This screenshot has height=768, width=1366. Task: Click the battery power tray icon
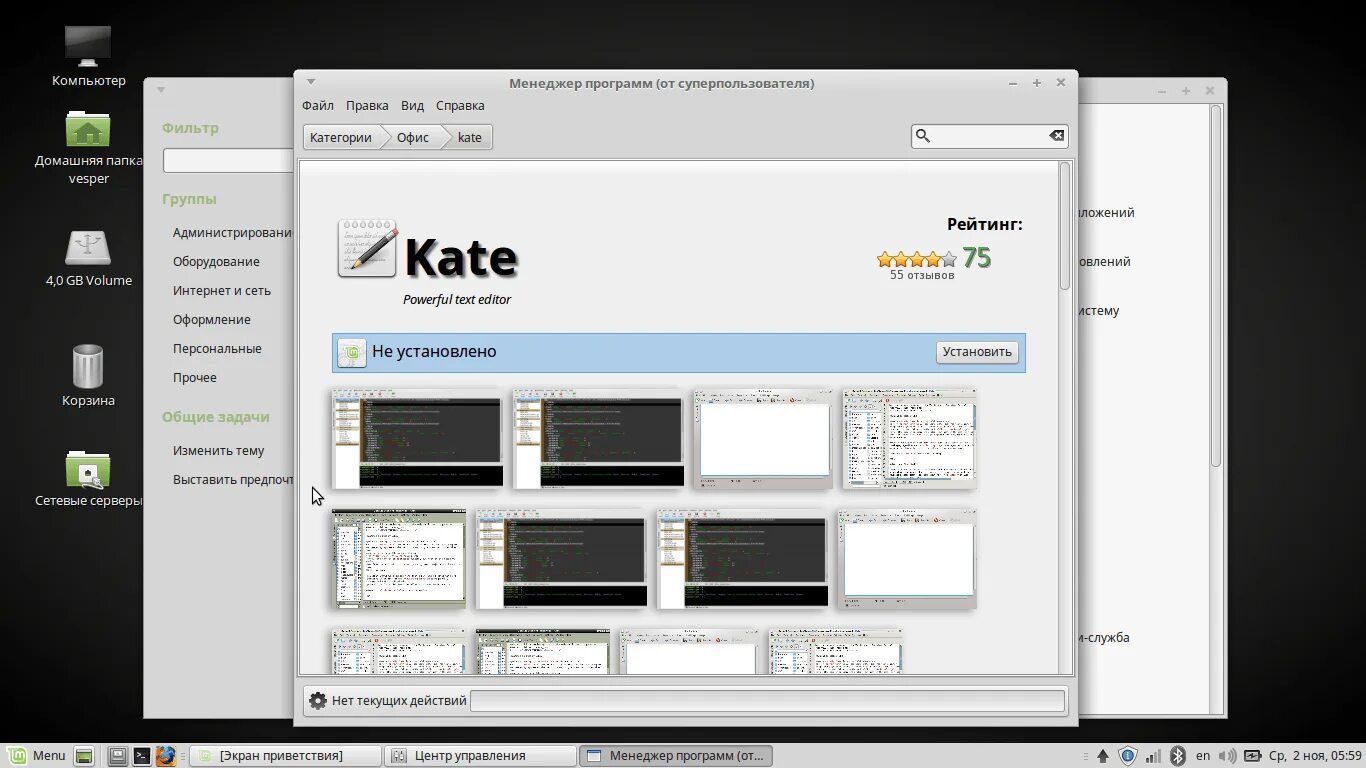click(x=1254, y=756)
